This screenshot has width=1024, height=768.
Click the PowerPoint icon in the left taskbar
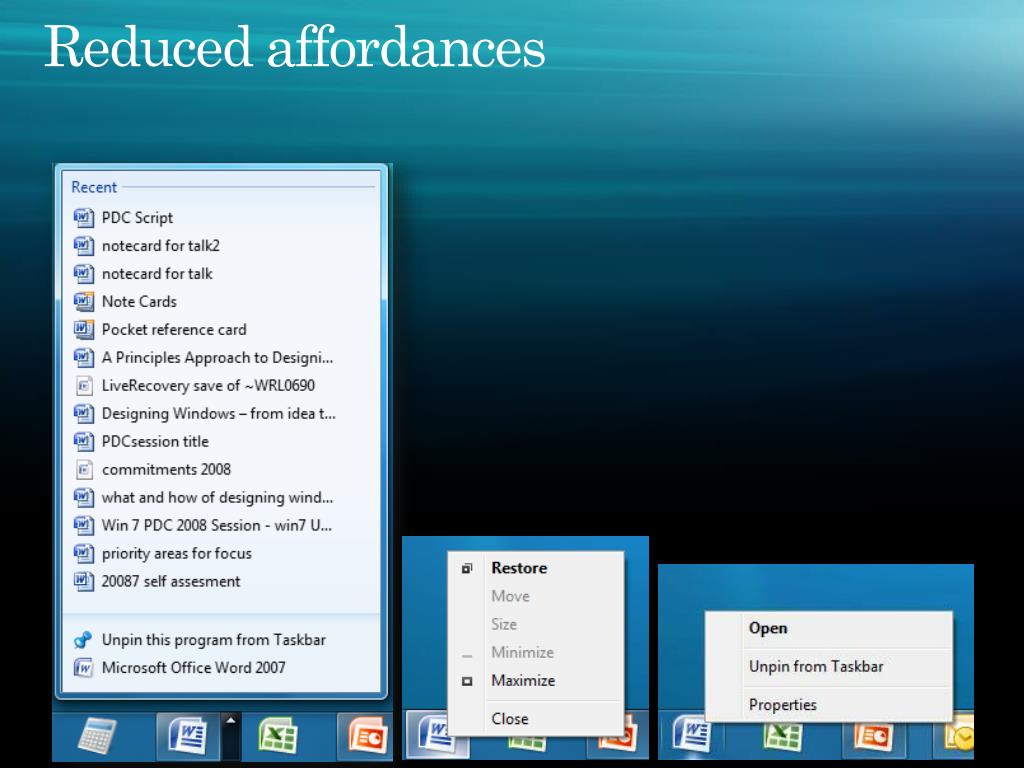pos(368,736)
